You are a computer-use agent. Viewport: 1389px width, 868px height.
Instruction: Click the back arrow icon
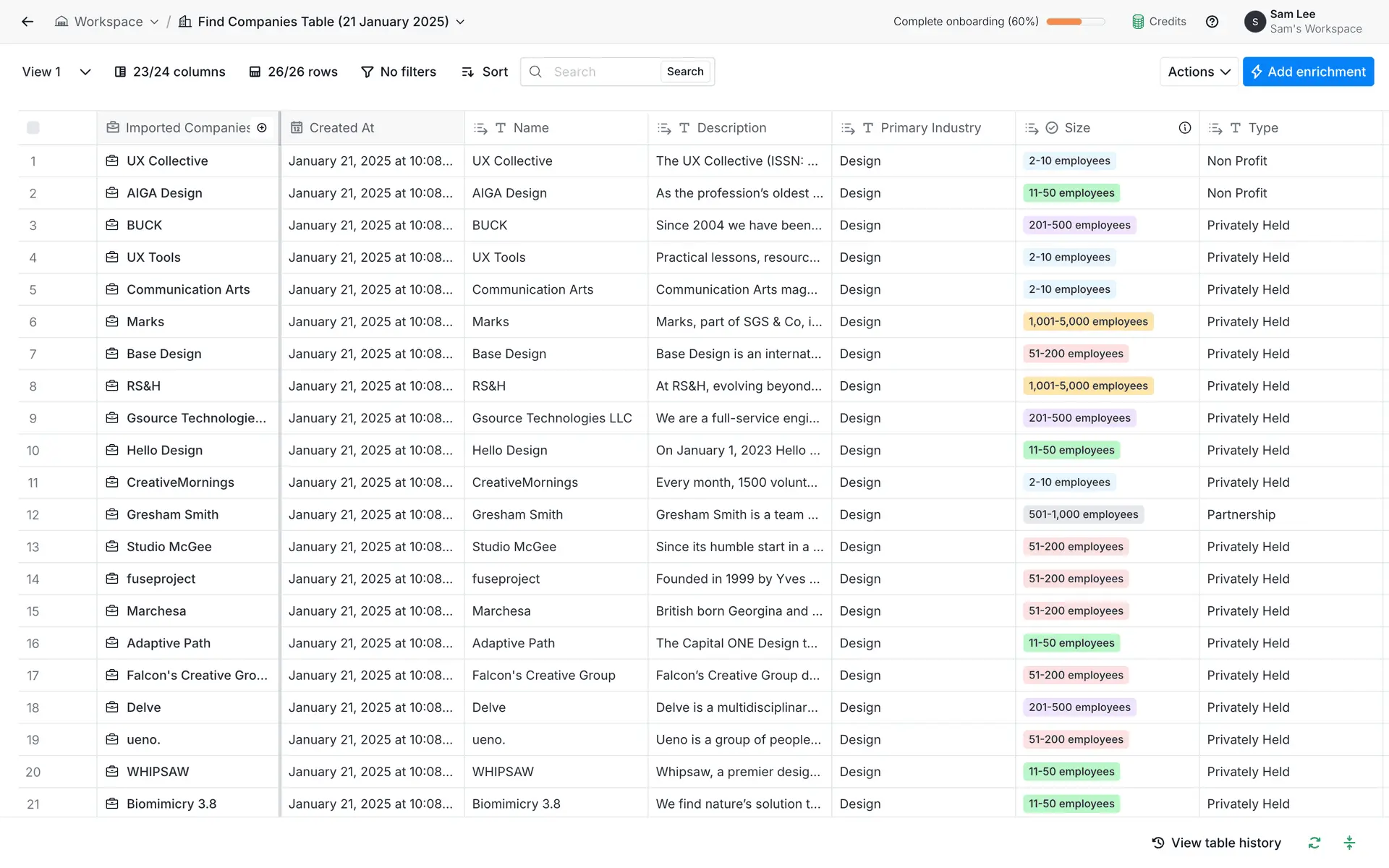(x=27, y=22)
